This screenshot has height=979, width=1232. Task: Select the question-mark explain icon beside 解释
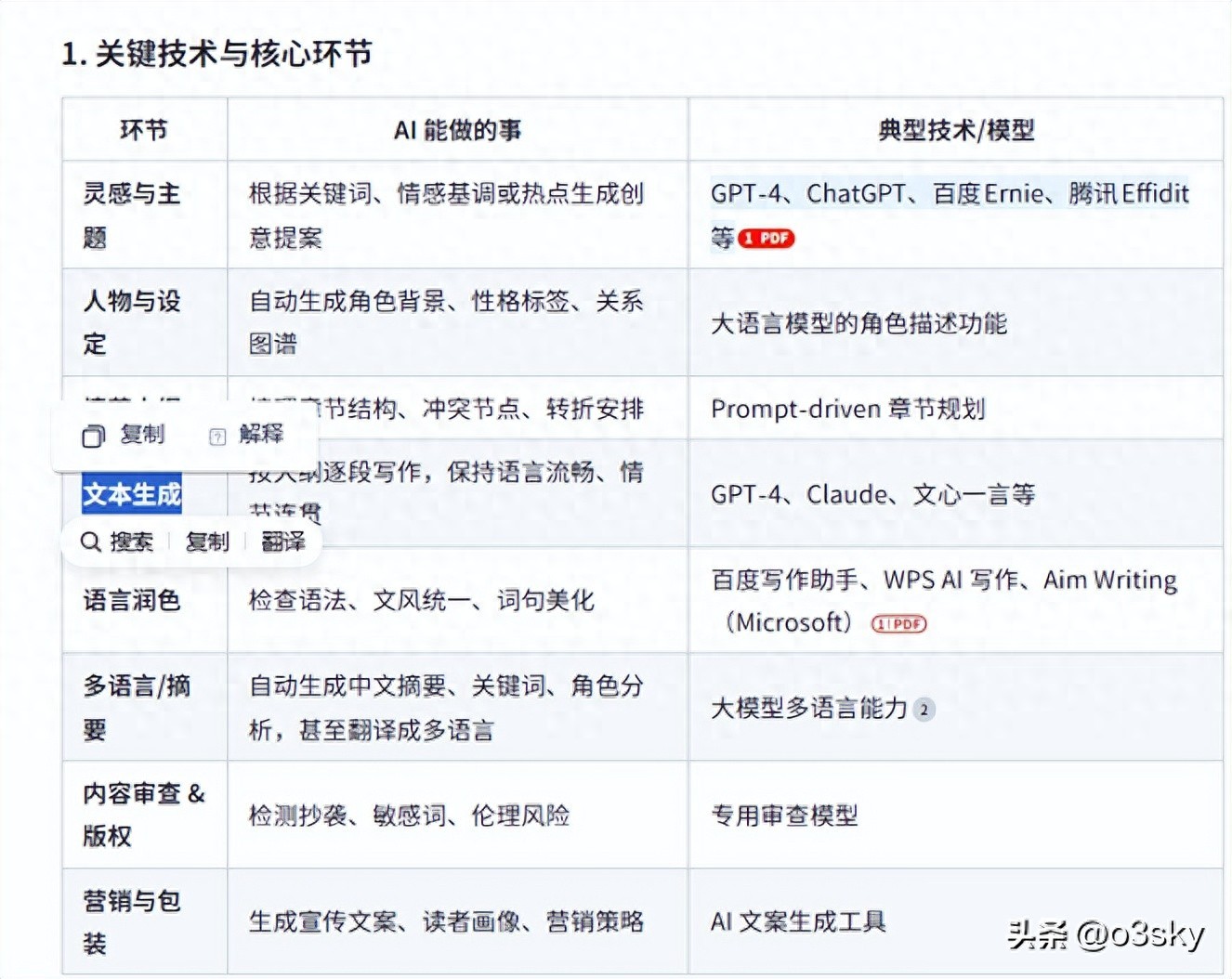click(216, 435)
